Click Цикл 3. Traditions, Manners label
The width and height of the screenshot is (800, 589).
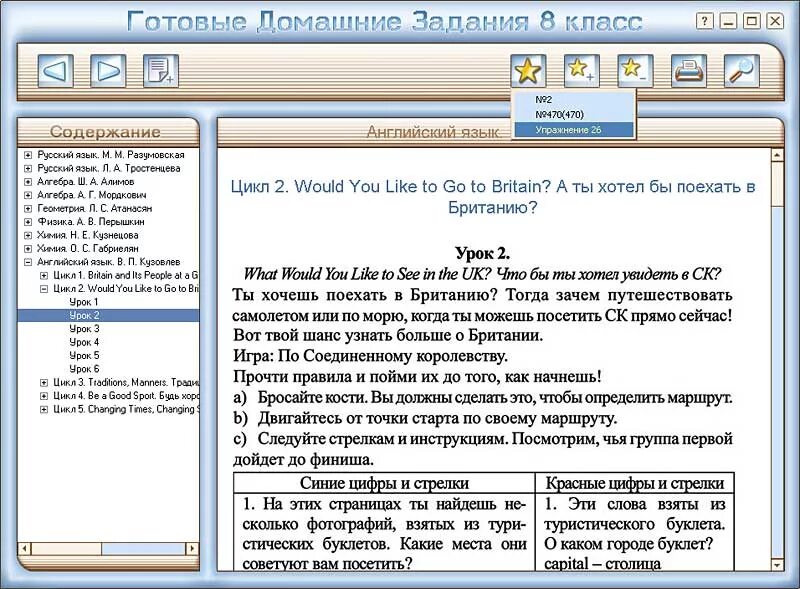(126, 382)
